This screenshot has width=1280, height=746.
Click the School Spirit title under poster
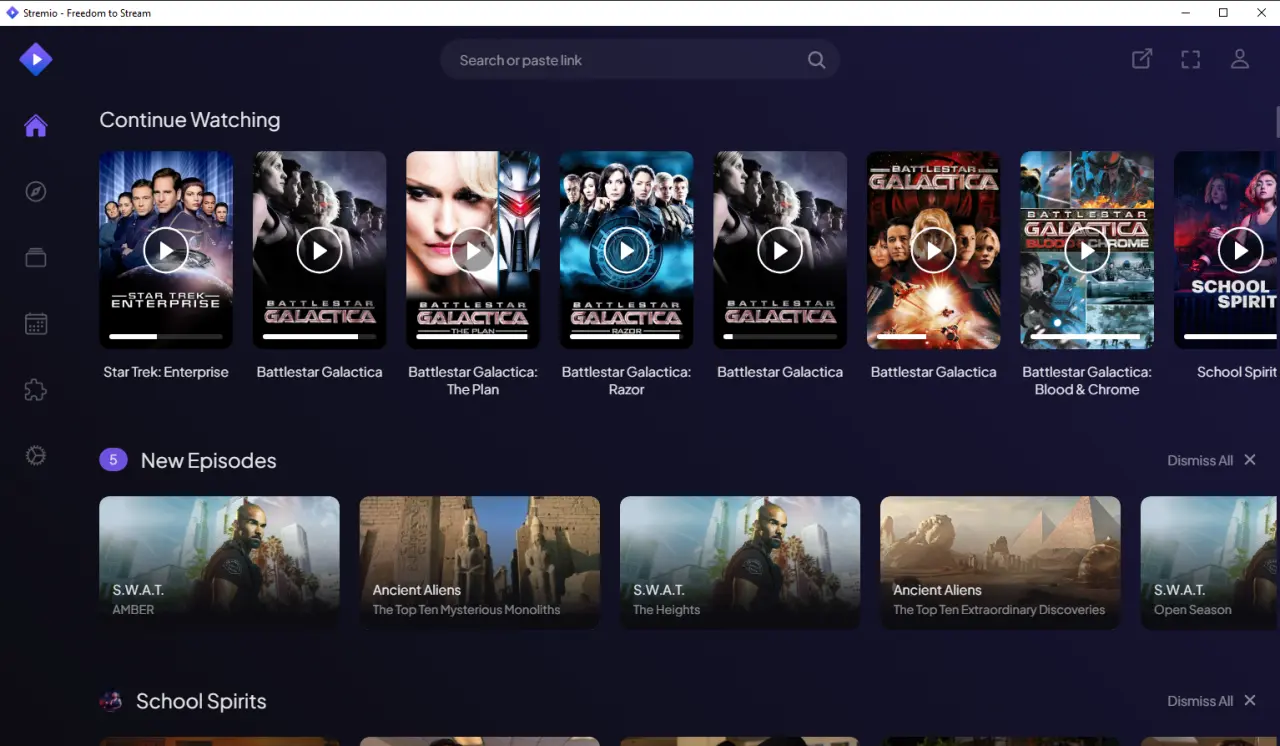coord(1237,372)
